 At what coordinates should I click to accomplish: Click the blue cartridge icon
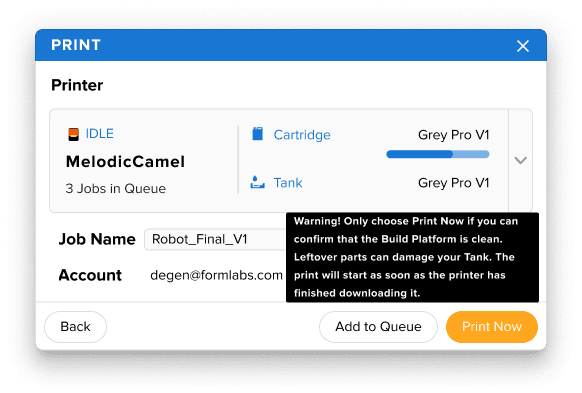pyautogui.click(x=258, y=134)
